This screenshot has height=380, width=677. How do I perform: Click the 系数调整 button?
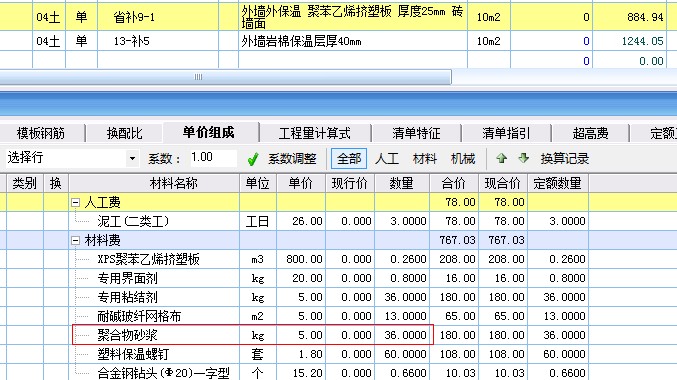click(292, 159)
